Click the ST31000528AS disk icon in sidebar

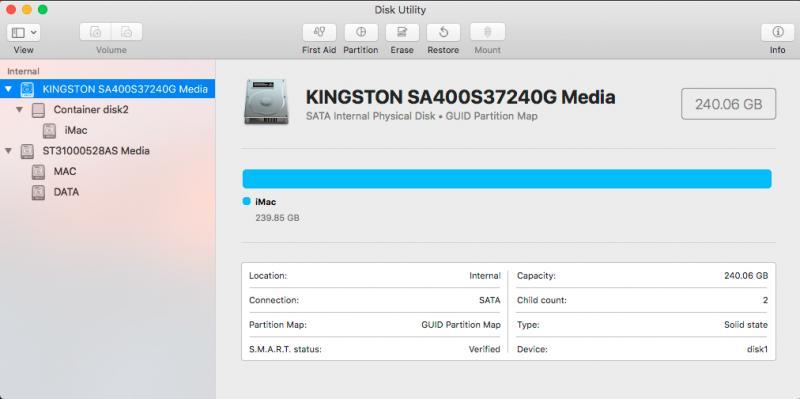tap(27, 151)
